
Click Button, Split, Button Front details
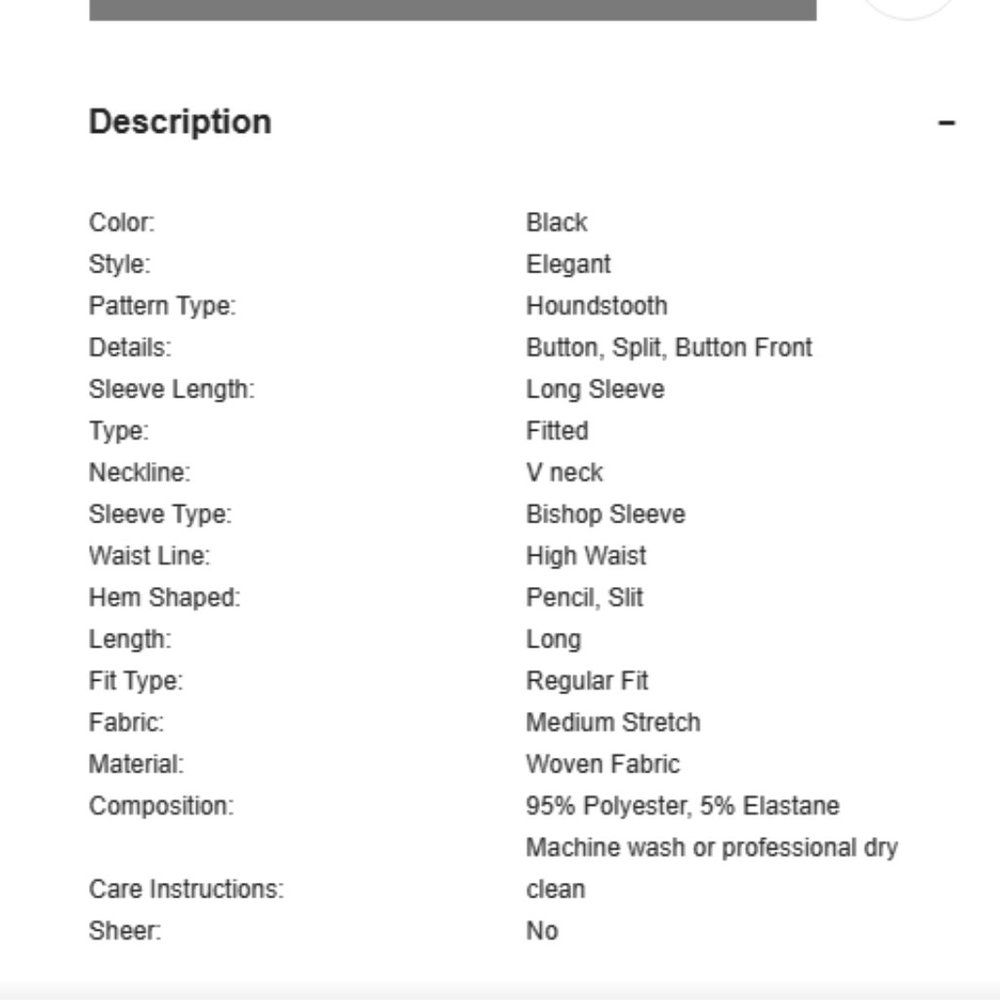(x=669, y=348)
